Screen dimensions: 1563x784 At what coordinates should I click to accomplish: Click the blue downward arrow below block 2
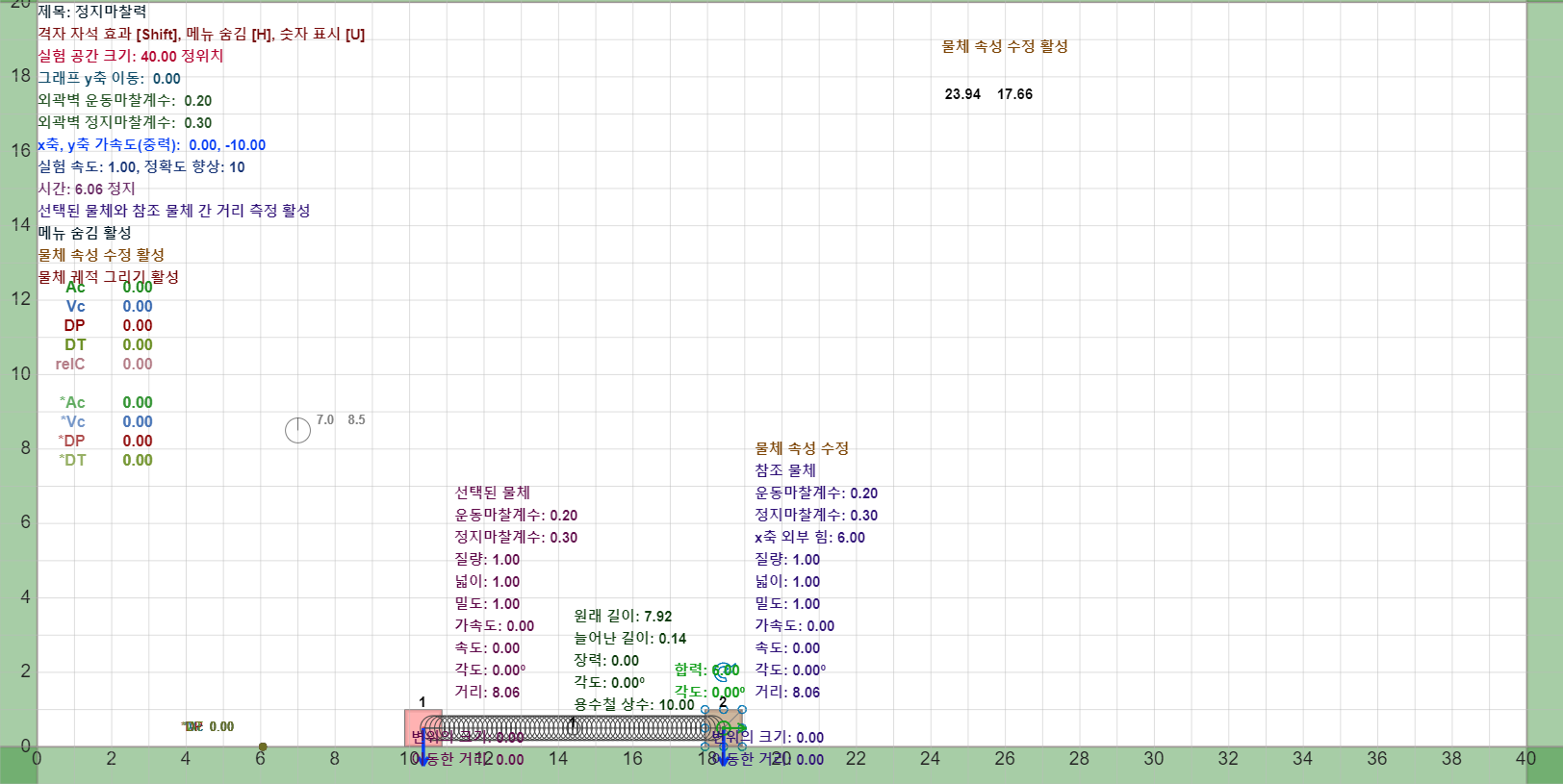pyautogui.click(x=724, y=747)
